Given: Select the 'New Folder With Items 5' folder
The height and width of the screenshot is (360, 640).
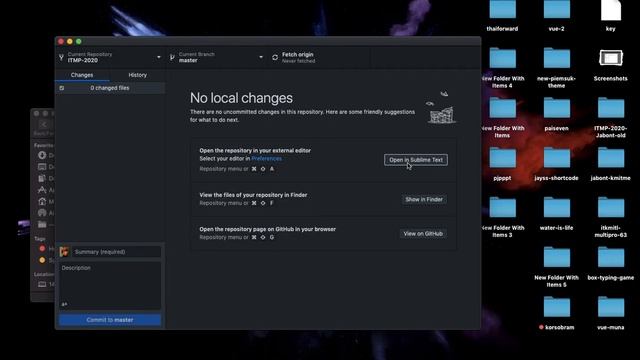Looking at the screenshot, I should 556,267.
